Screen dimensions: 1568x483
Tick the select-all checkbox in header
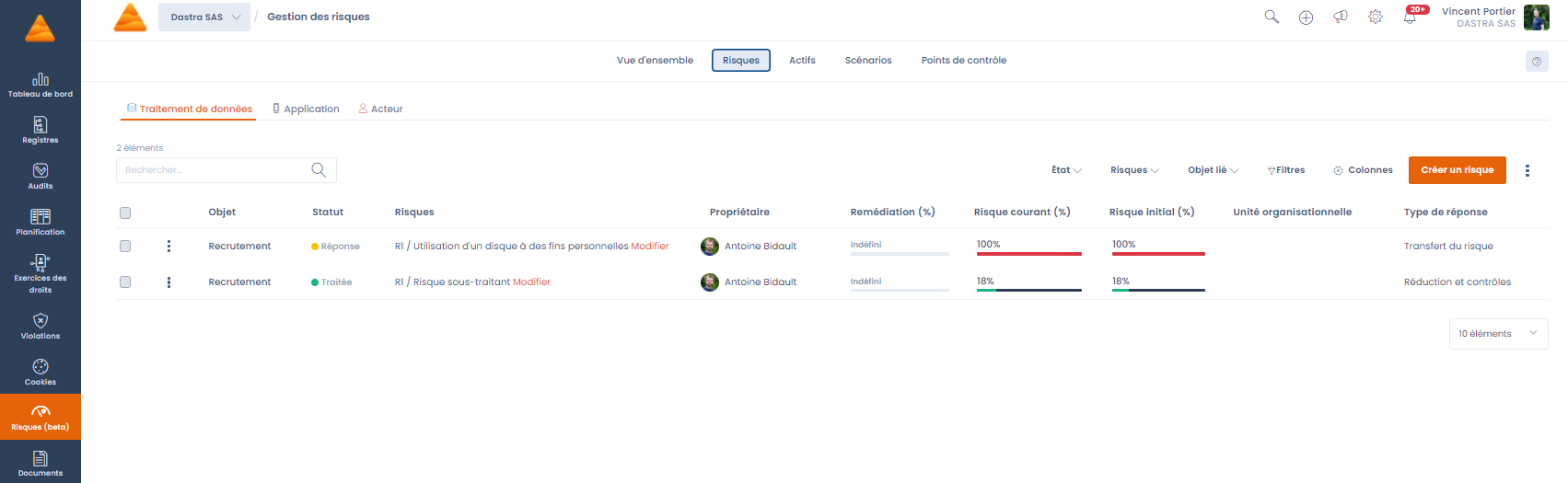click(x=125, y=213)
